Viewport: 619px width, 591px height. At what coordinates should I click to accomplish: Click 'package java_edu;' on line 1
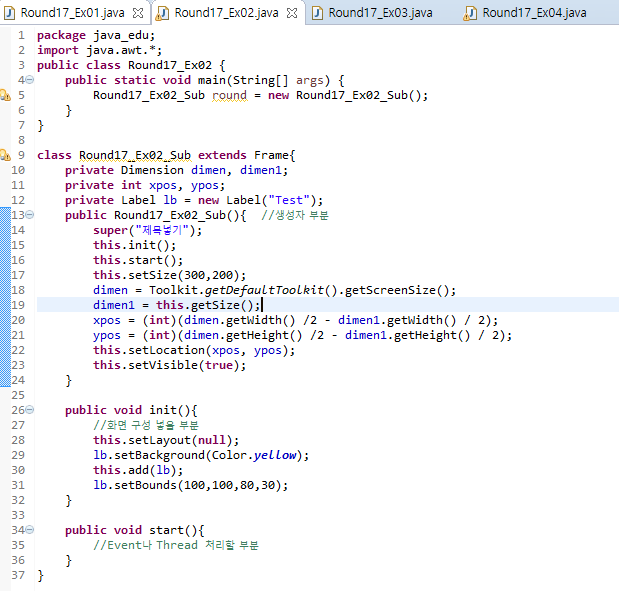(x=96, y=36)
